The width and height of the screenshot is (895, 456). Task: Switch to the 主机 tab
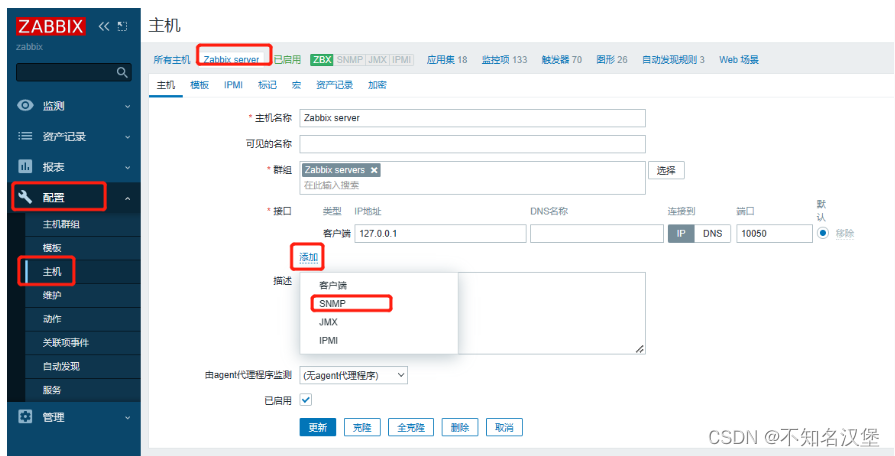click(x=166, y=85)
